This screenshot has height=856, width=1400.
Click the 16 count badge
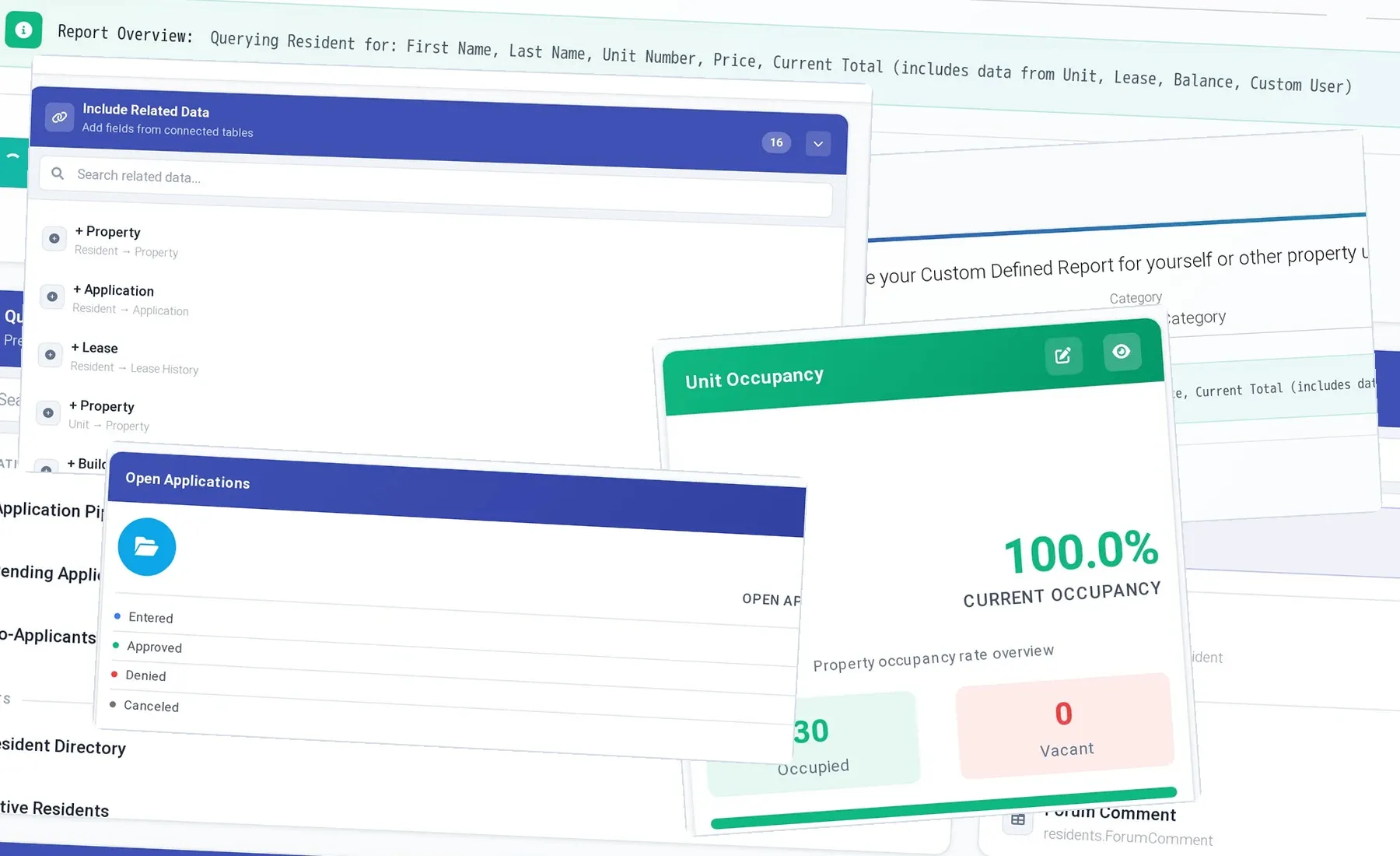776,142
